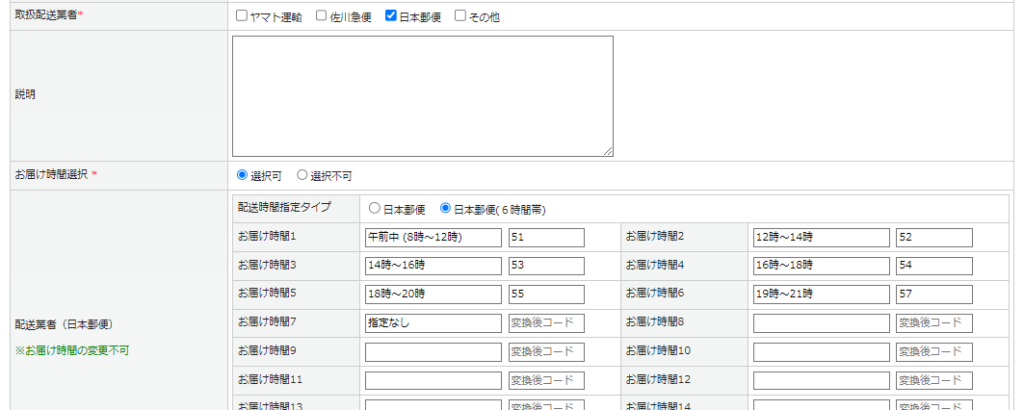Uncheck the 日本郵便 carrier checkbox
The height and width of the screenshot is (410, 1024).
[x=392, y=16]
